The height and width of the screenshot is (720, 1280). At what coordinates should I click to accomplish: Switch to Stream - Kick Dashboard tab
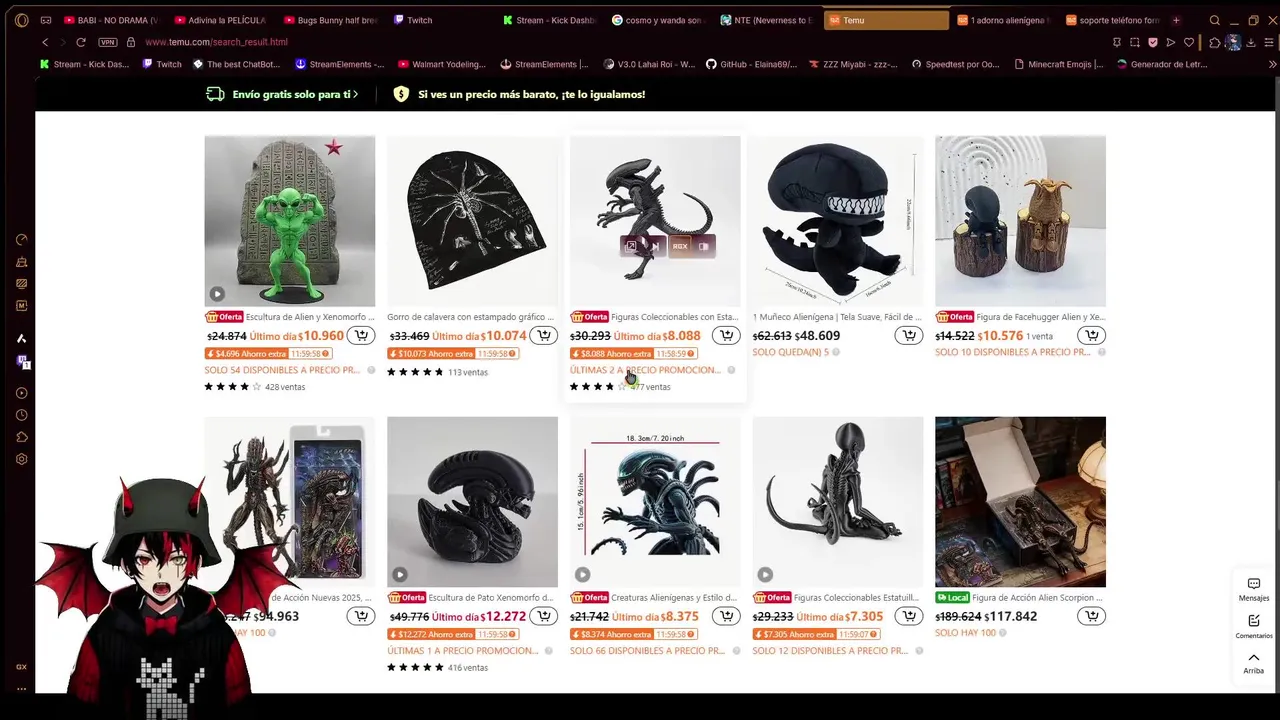550,20
